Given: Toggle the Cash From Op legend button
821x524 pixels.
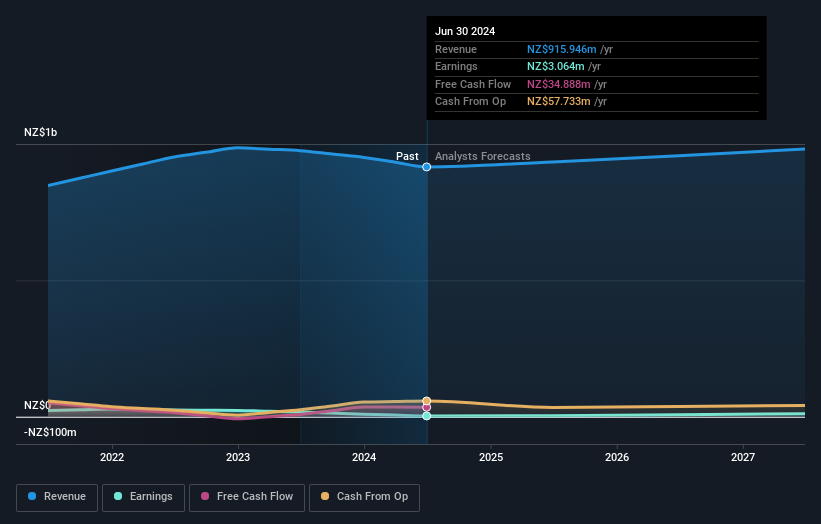Looking at the screenshot, I should pyautogui.click(x=364, y=497).
